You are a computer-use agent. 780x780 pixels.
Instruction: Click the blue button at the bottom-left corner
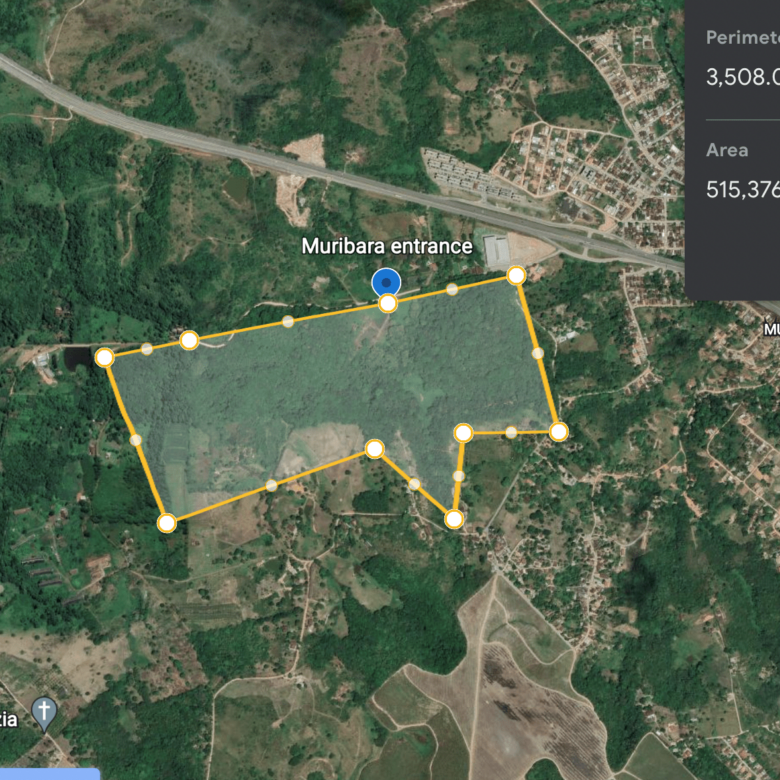tap(50, 774)
